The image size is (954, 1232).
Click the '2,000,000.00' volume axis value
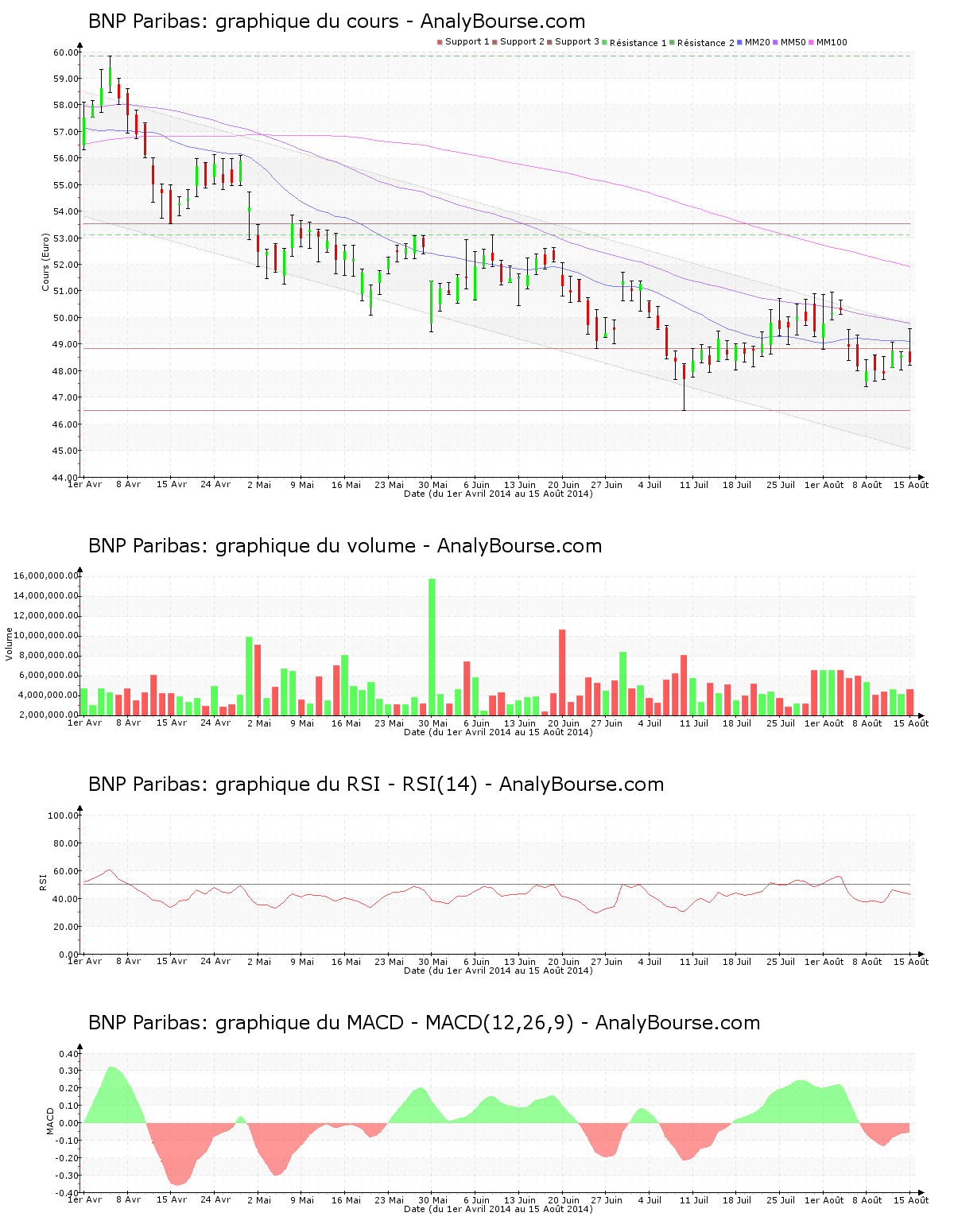point(48,715)
